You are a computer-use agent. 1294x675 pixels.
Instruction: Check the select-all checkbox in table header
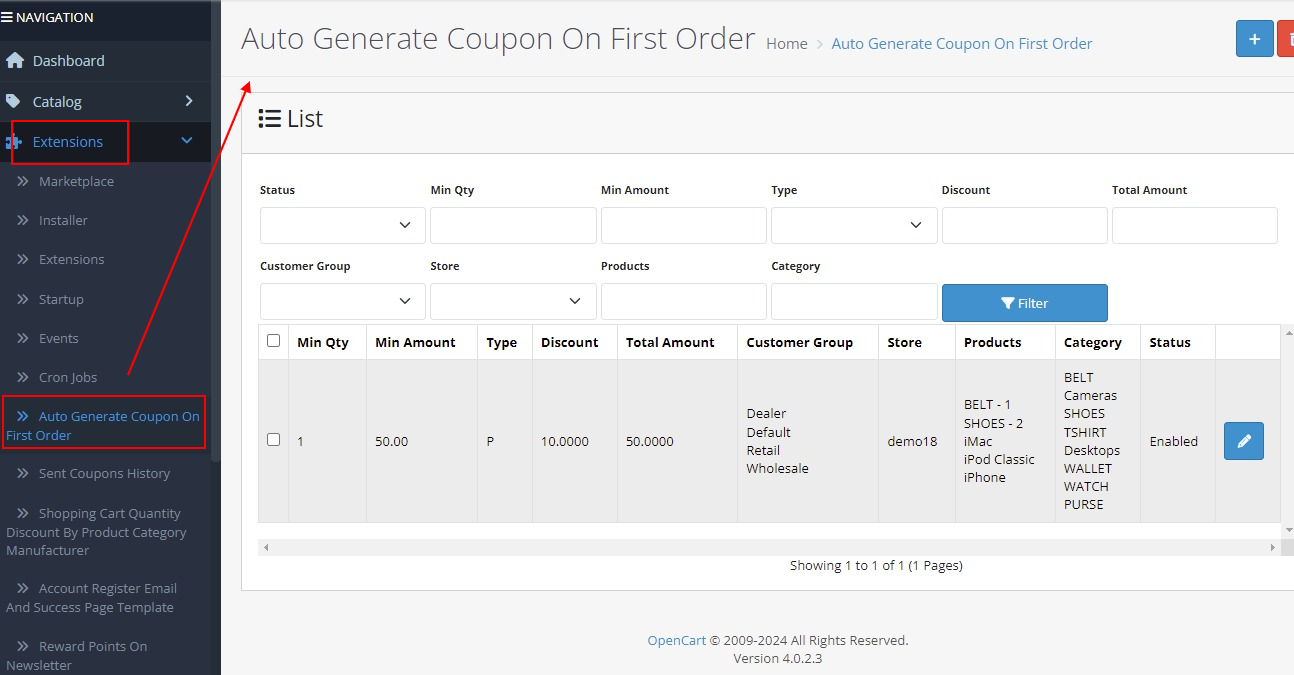click(274, 341)
